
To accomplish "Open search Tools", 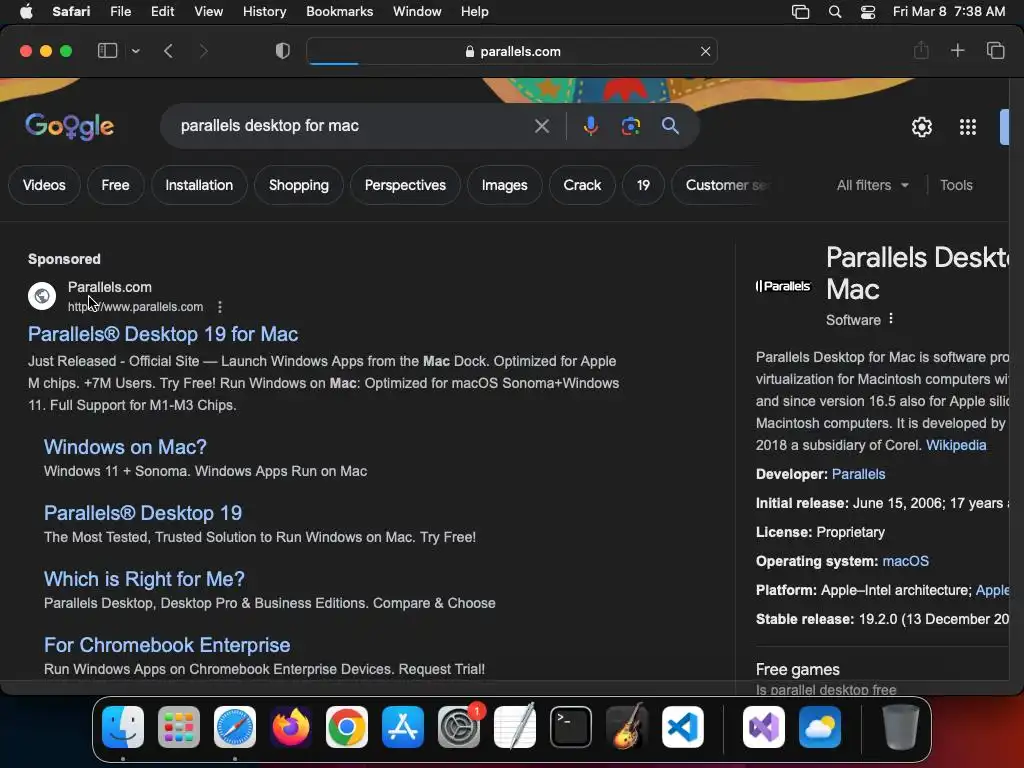I will [x=956, y=185].
